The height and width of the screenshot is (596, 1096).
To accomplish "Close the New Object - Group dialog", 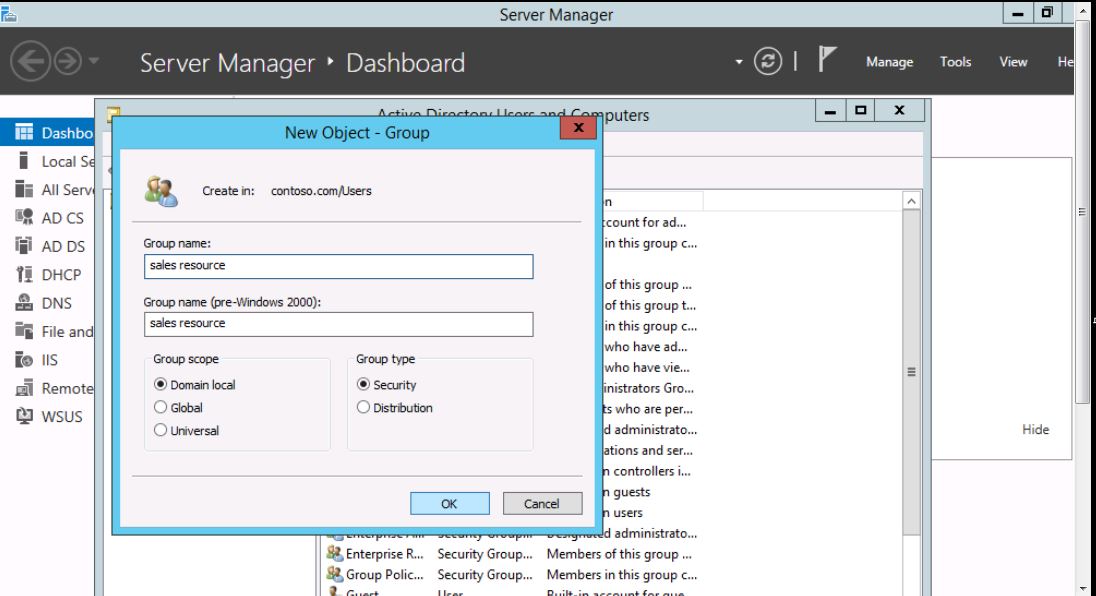I will click(x=578, y=128).
